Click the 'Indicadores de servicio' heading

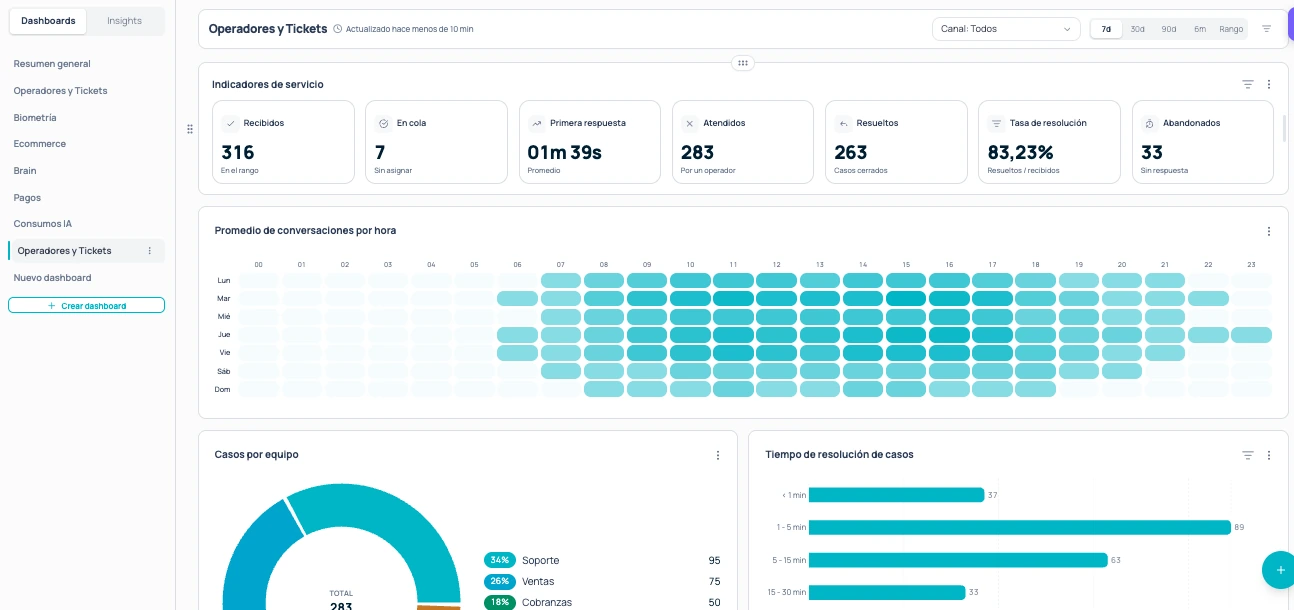click(267, 85)
